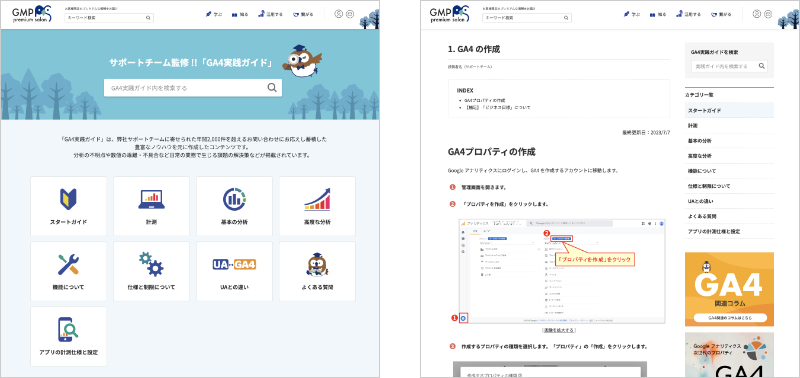Click the round message icon in right page header
Viewport: 800px width, 378px height.
(x=768, y=14)
